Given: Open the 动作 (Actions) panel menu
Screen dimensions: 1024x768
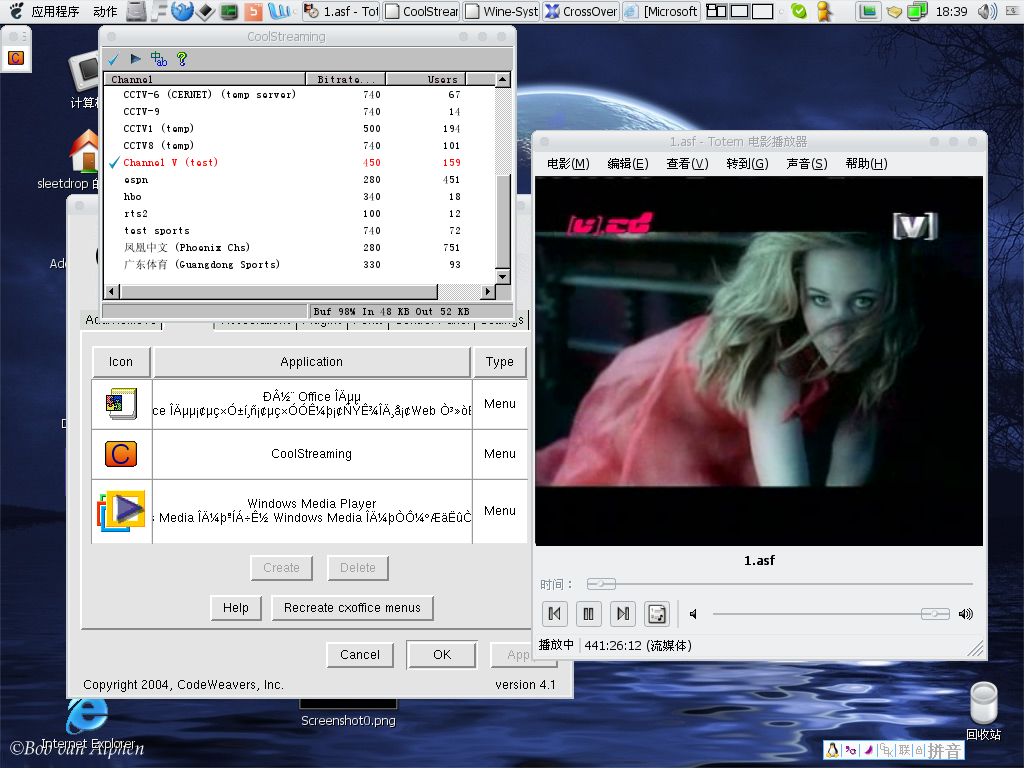Looking at the screenshot, I should pyautogui.click(x=105, y=11).
